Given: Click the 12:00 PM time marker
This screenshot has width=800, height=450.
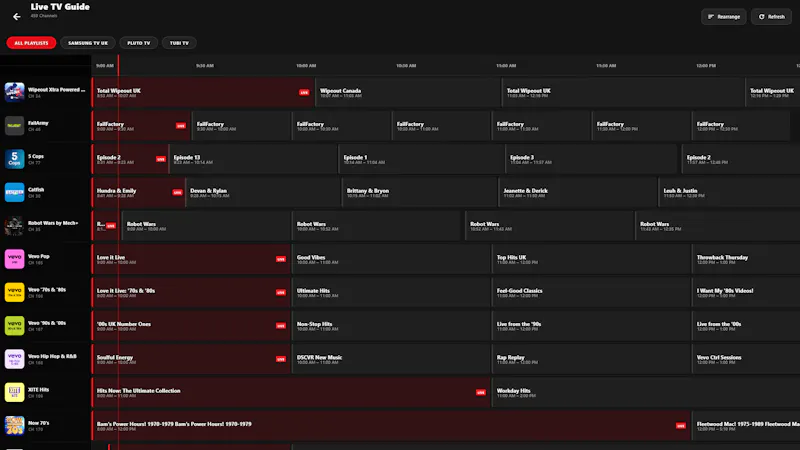Looking at the screenshot, I should tap(706, 66).
